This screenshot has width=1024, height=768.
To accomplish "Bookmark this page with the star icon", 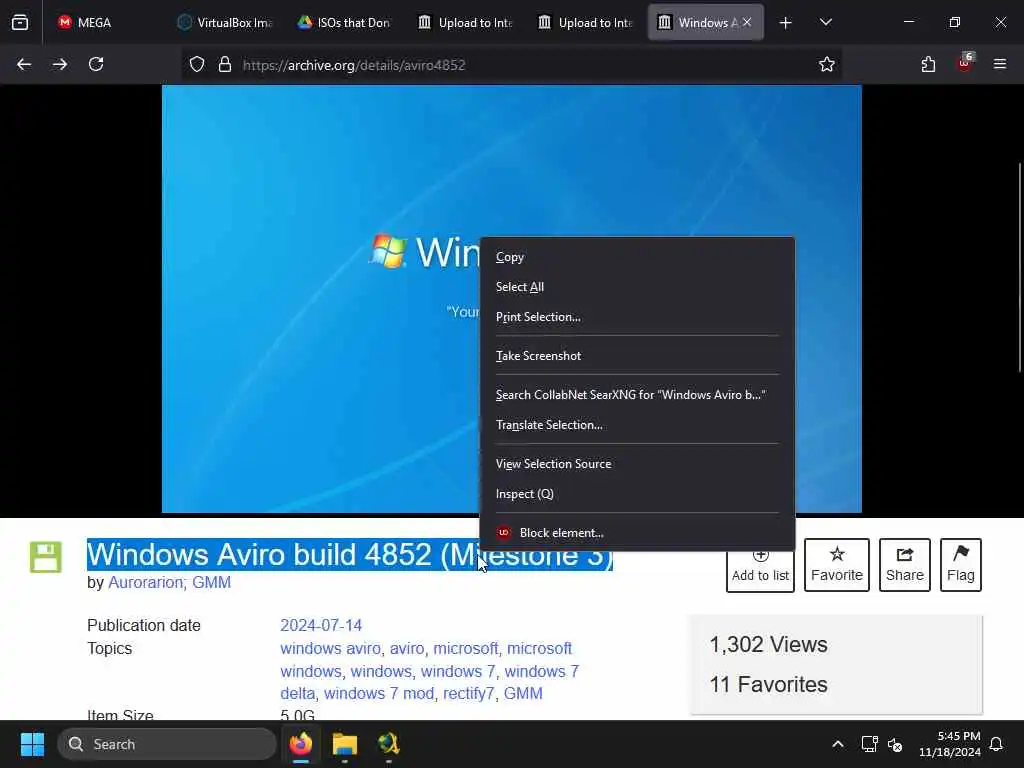I will 827,65.
